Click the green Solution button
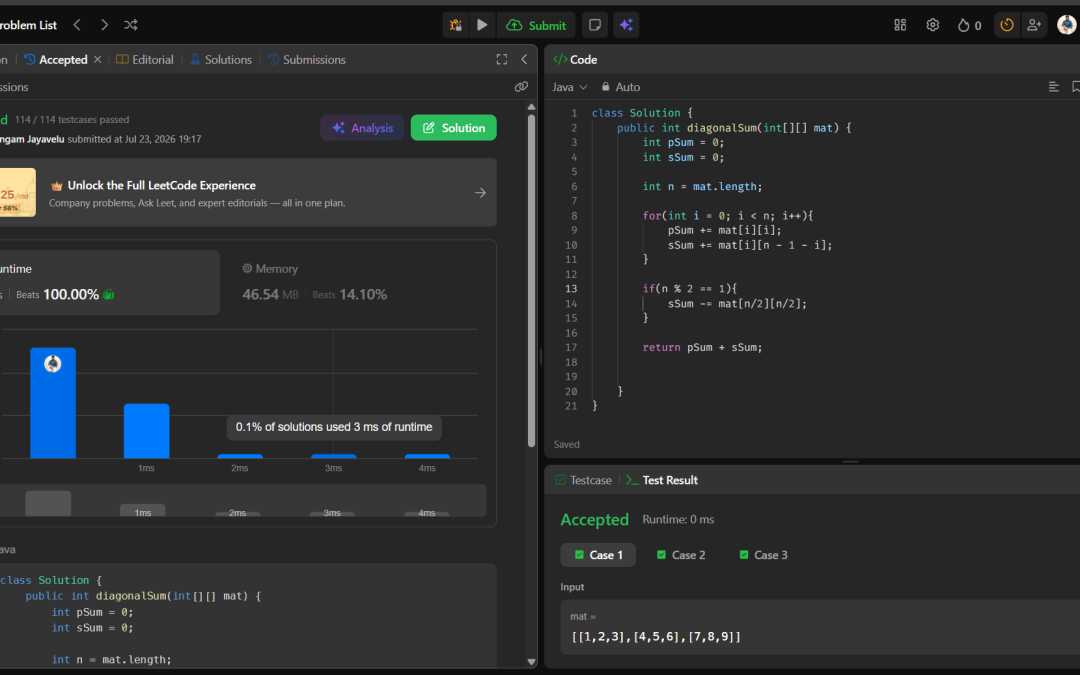Viewport: 1080px width, 675px height. [453, 127]
